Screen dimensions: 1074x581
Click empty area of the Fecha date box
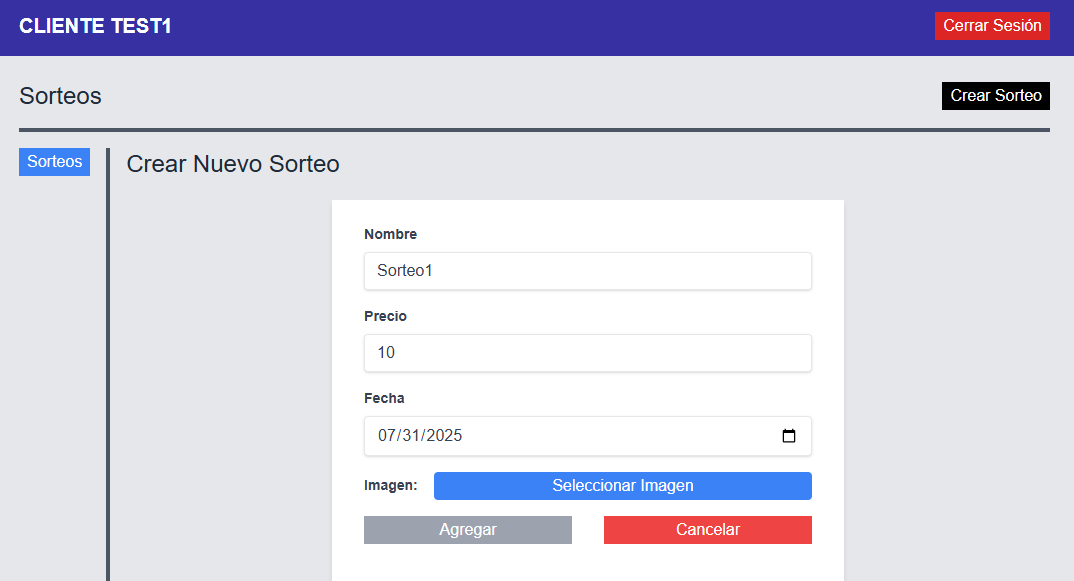pyautogui.click(x=620, y=436)
